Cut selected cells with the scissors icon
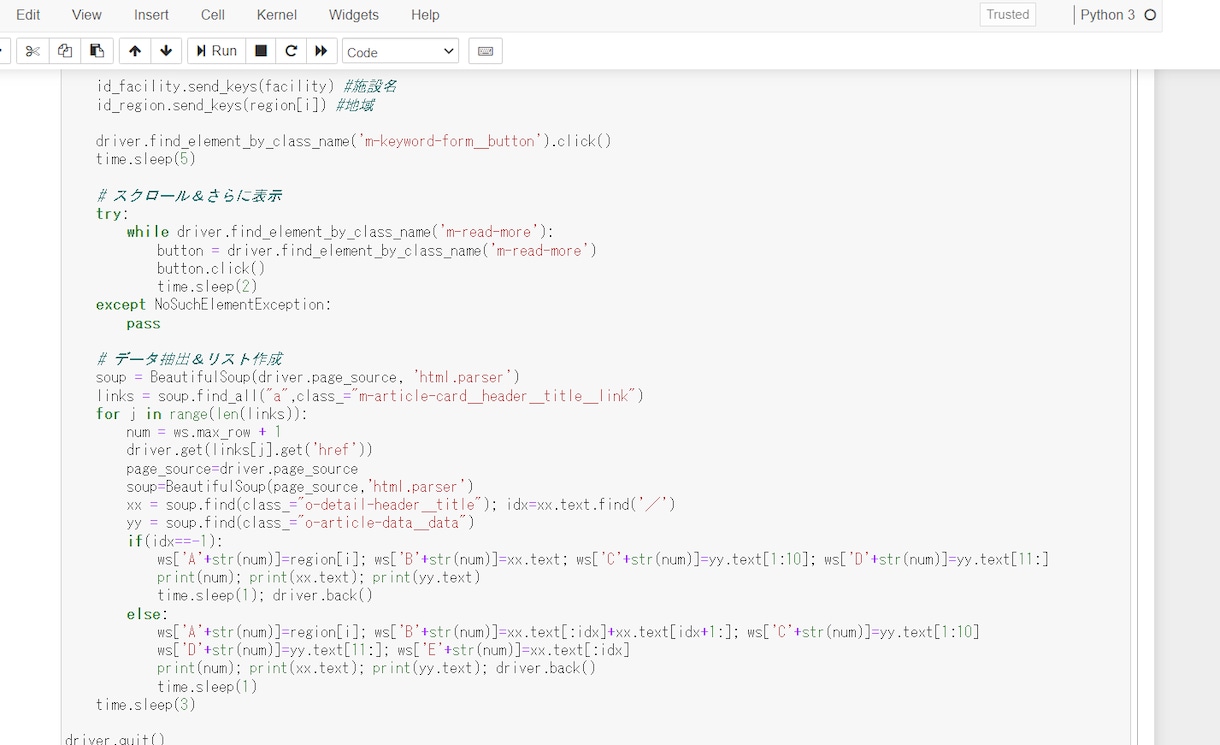 (x=33, y=51)
